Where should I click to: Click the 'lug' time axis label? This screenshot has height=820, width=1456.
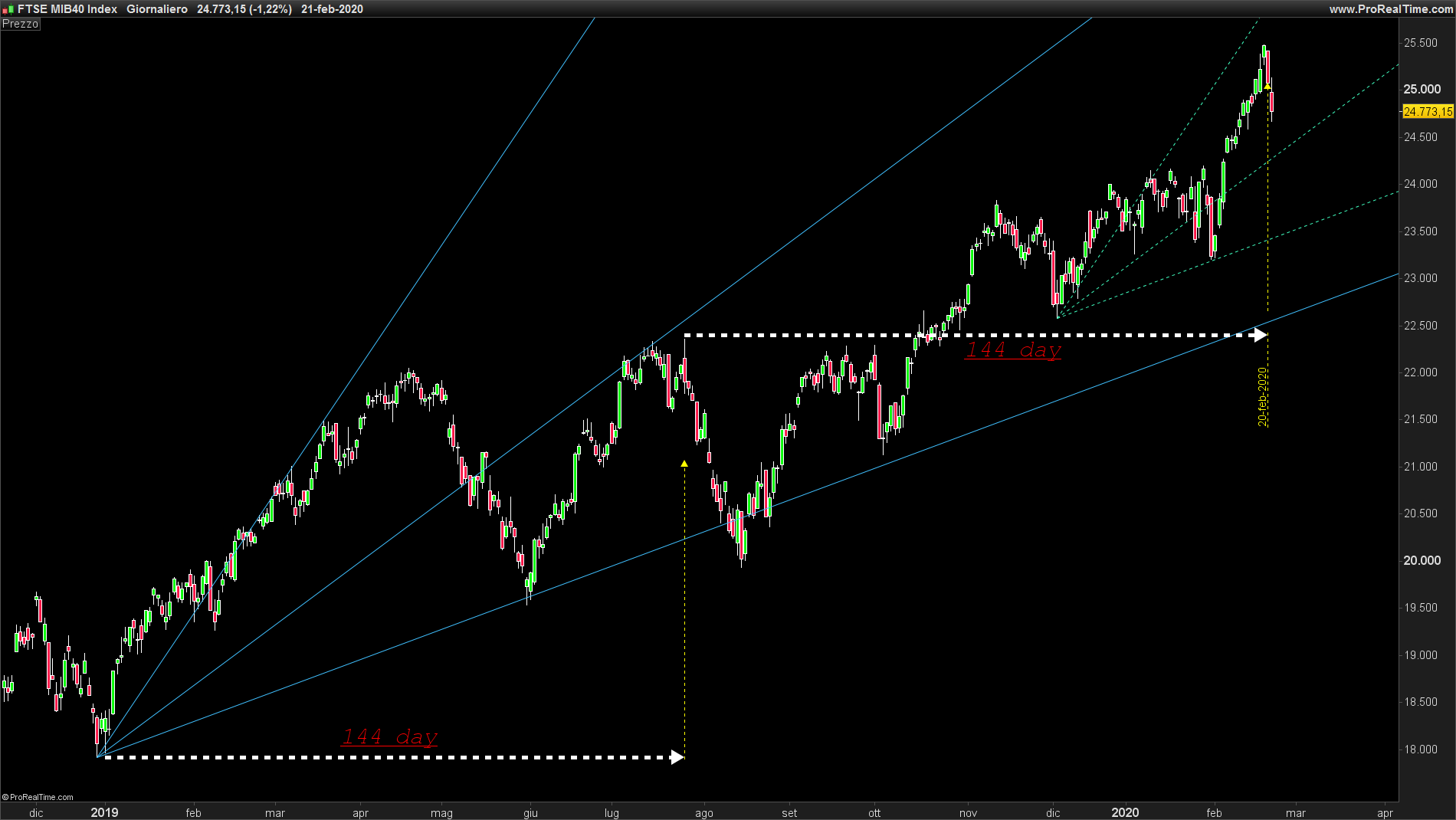point(612,813)
